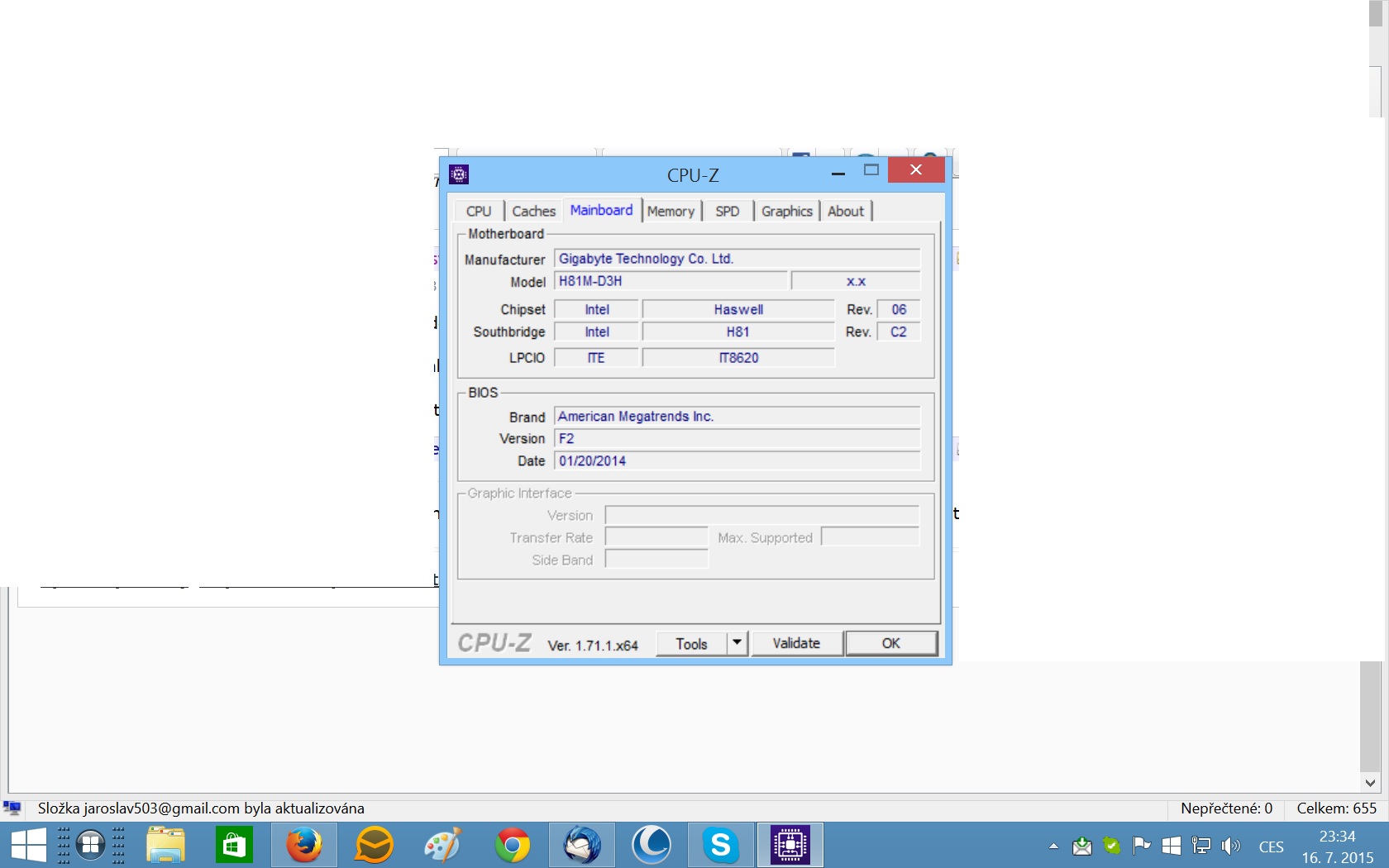Open the clock showing 23:34

coord(1338,837)
